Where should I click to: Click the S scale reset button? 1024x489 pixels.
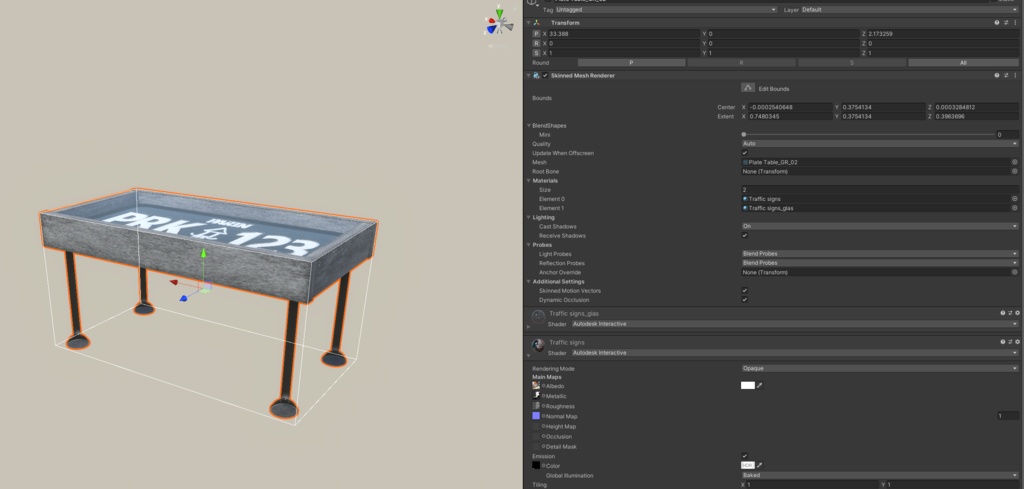point(537,53)
